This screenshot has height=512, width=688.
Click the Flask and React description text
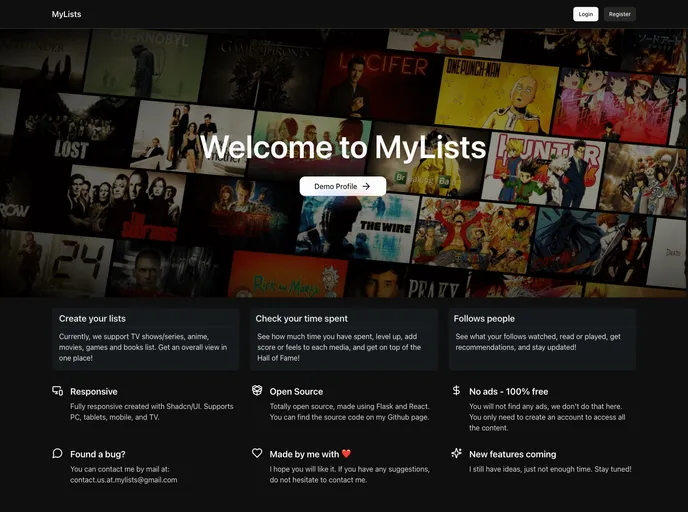[349, 412]
